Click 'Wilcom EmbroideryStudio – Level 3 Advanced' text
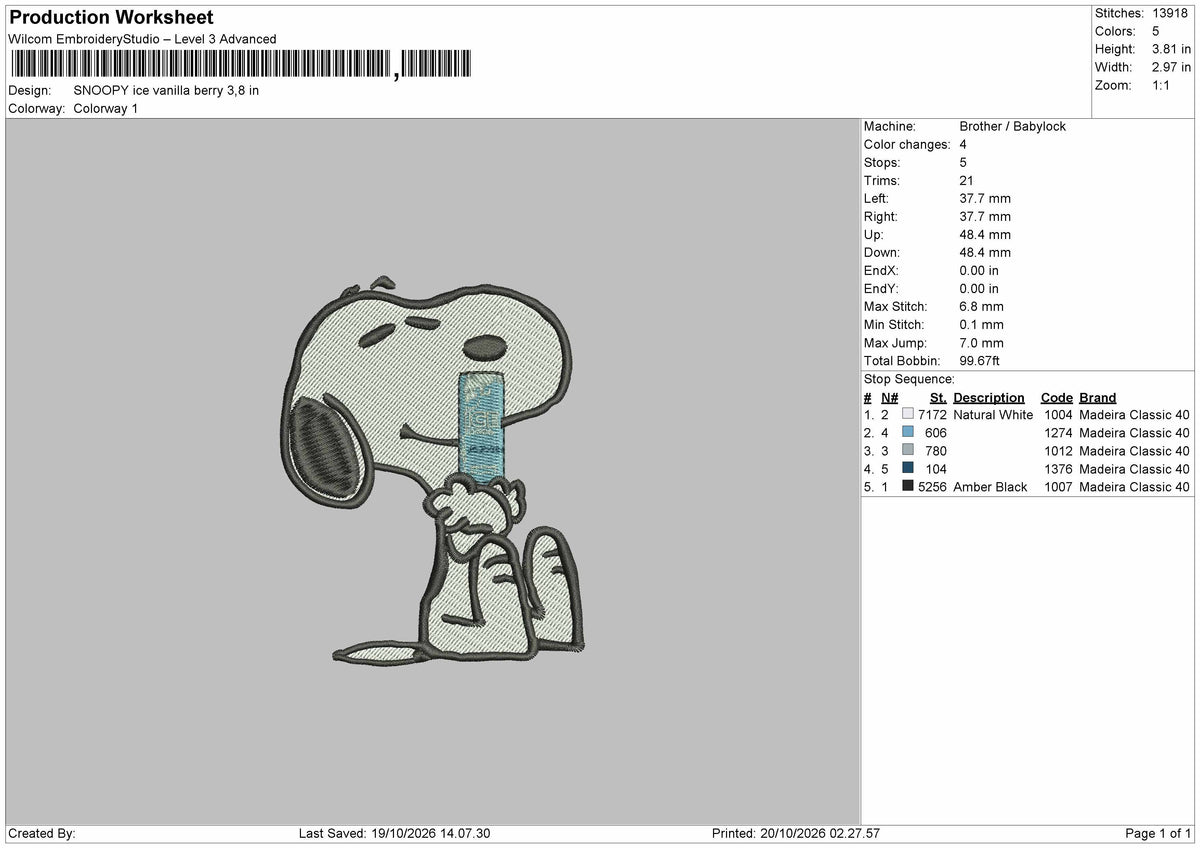The width and height of the screenshot is (1200, 848). click(x=142, y=39)
